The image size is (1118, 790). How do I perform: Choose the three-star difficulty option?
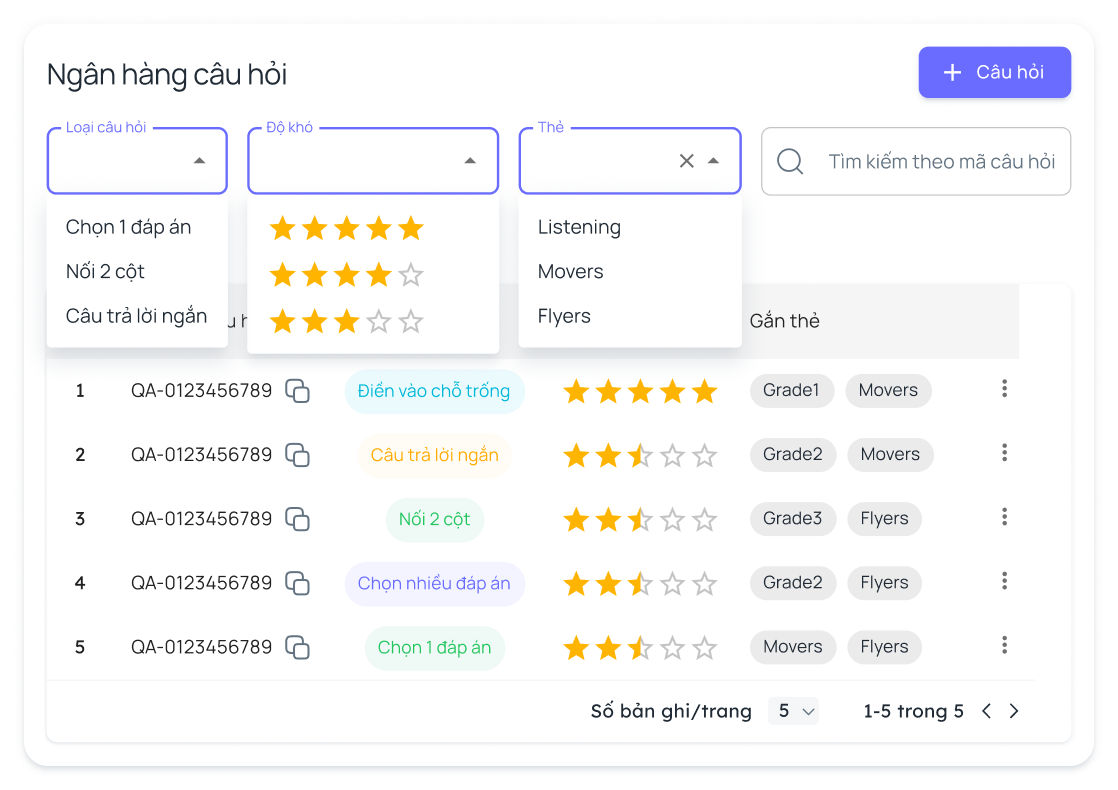(346, 321)
